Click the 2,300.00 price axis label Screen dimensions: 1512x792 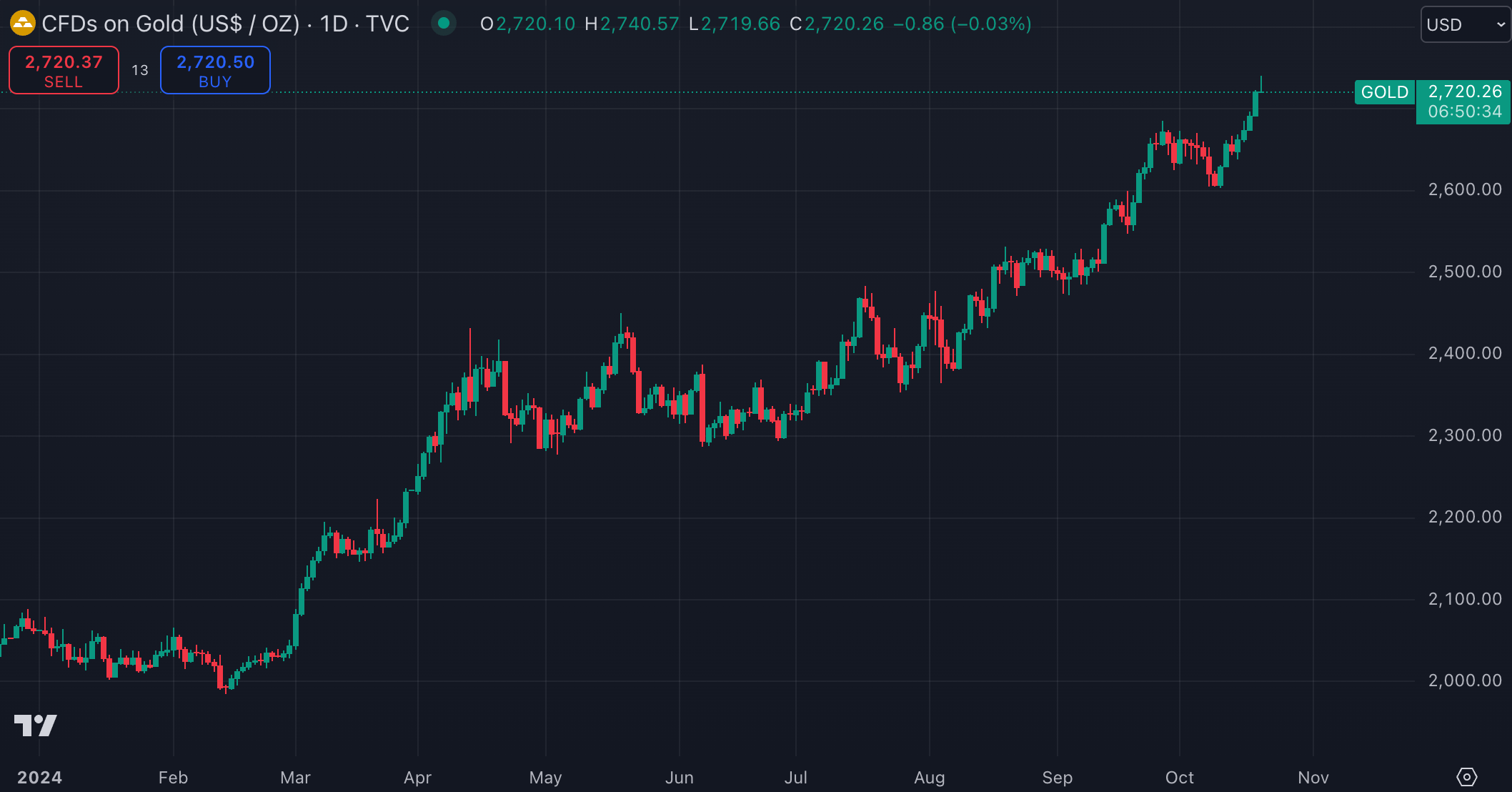pos(1465,435)
